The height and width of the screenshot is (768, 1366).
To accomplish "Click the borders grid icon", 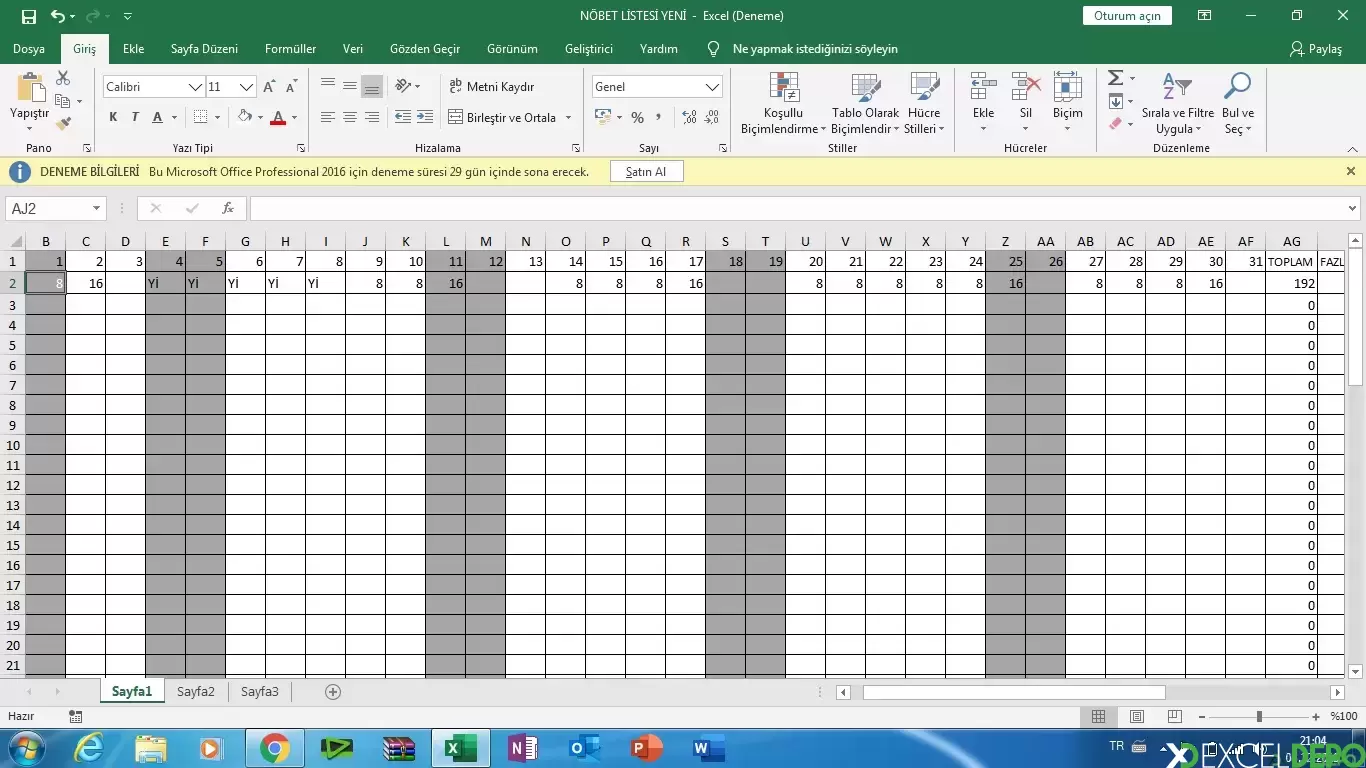I will 200,117.
